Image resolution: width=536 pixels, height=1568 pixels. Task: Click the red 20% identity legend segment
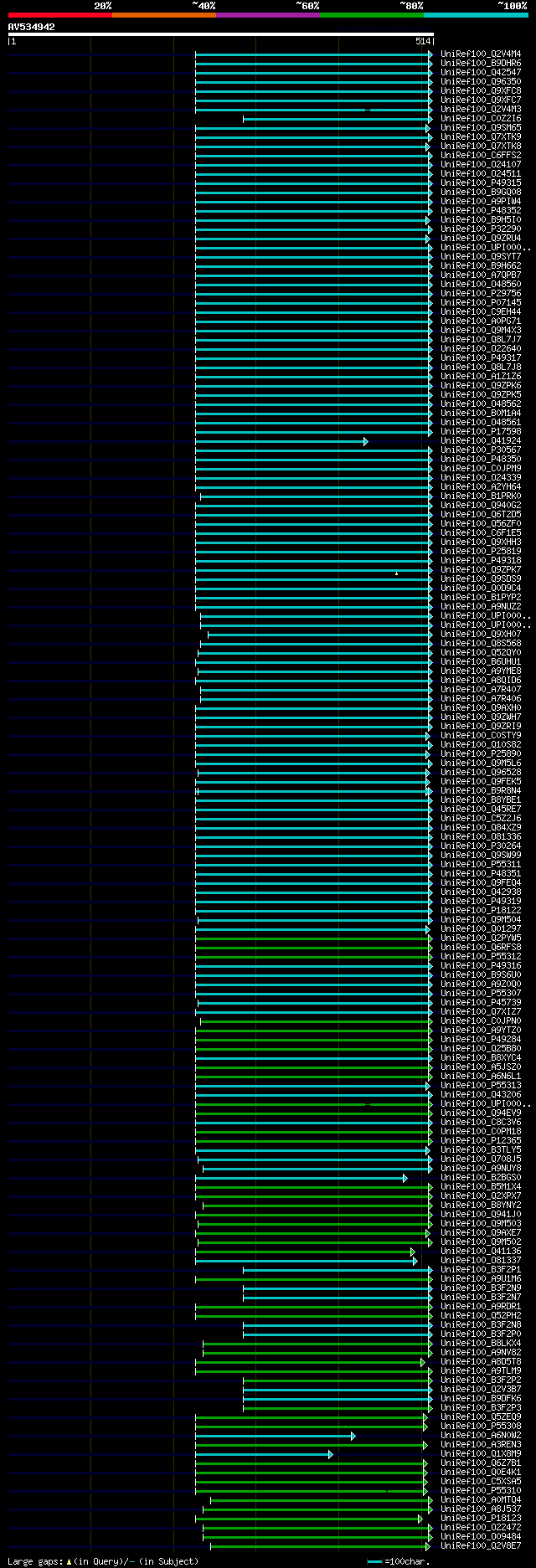click(59, 15)
